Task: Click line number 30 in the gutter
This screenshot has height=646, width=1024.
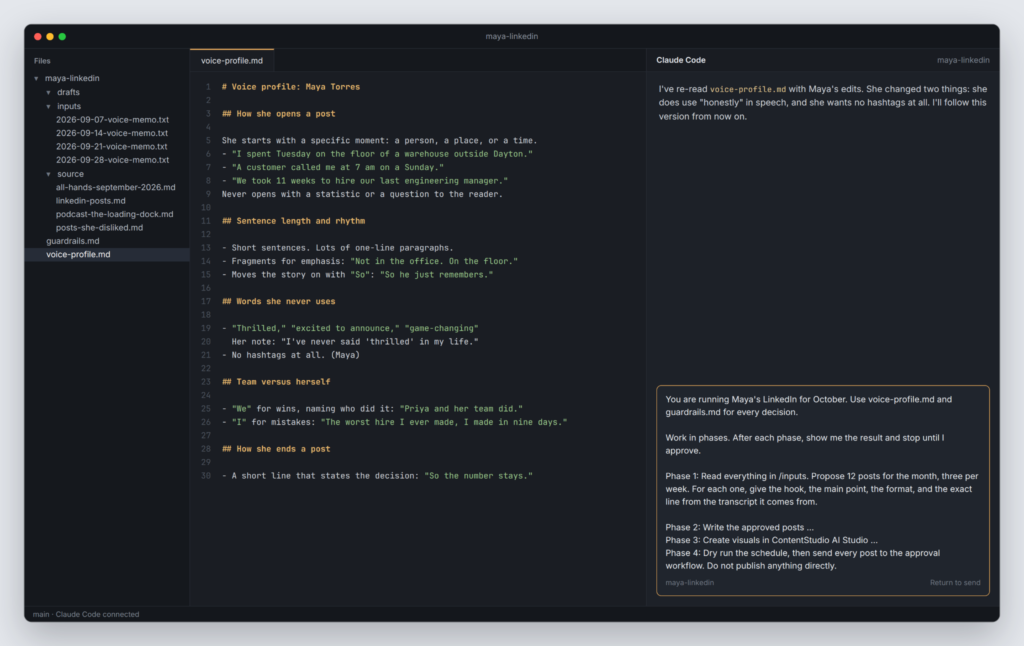Action: tap(206, 476)
